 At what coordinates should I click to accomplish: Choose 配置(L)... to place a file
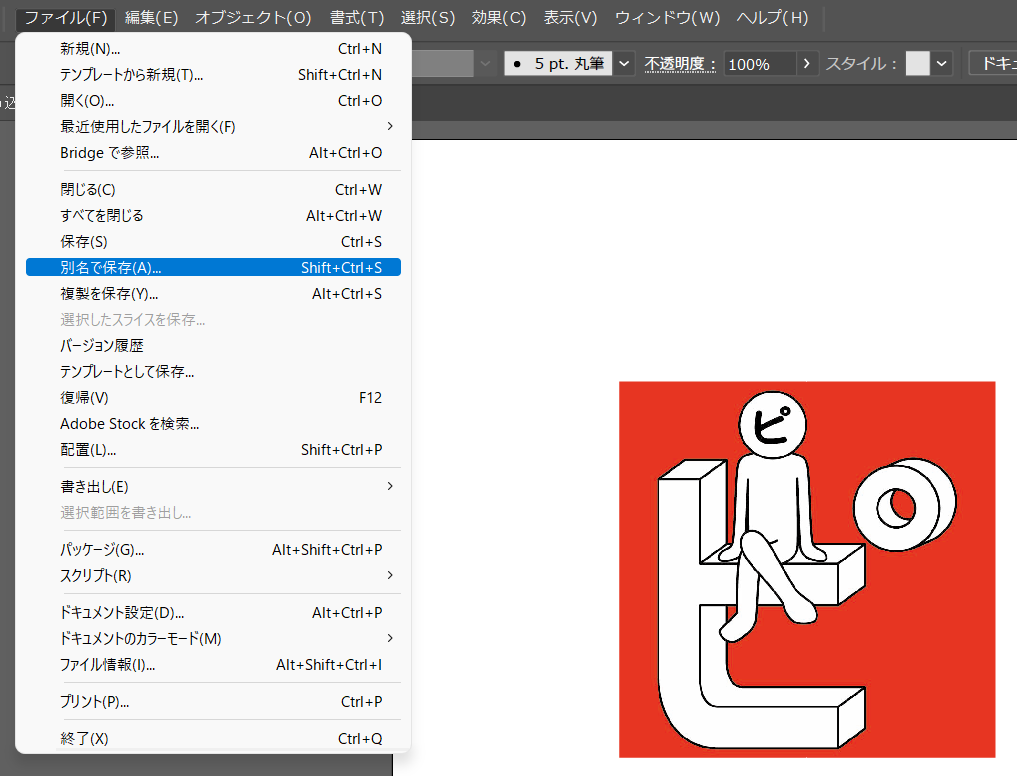(213, 450)
